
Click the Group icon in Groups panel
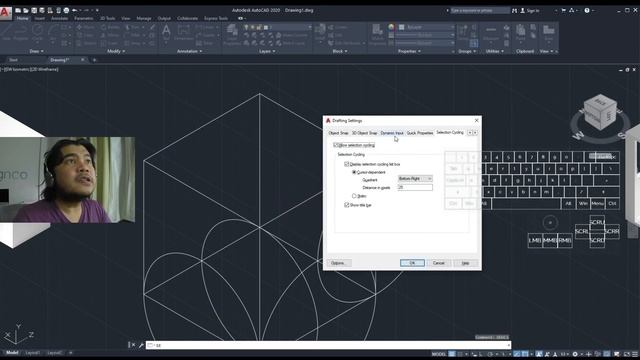coord(462,31)
